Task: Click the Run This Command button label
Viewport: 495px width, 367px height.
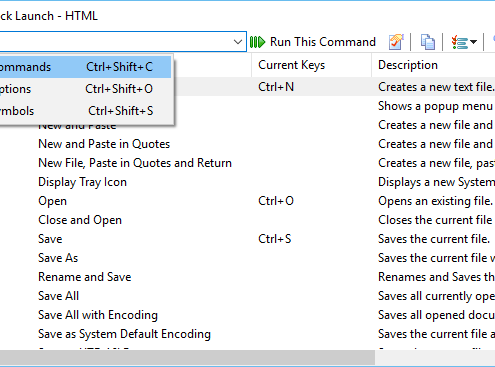Action: point(323,42)
